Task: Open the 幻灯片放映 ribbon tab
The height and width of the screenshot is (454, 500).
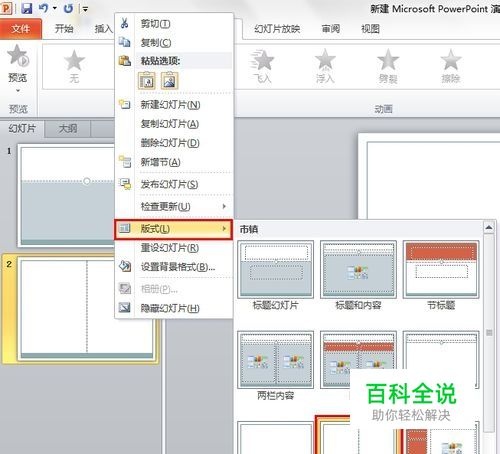Action: click(x=277, y=29)
